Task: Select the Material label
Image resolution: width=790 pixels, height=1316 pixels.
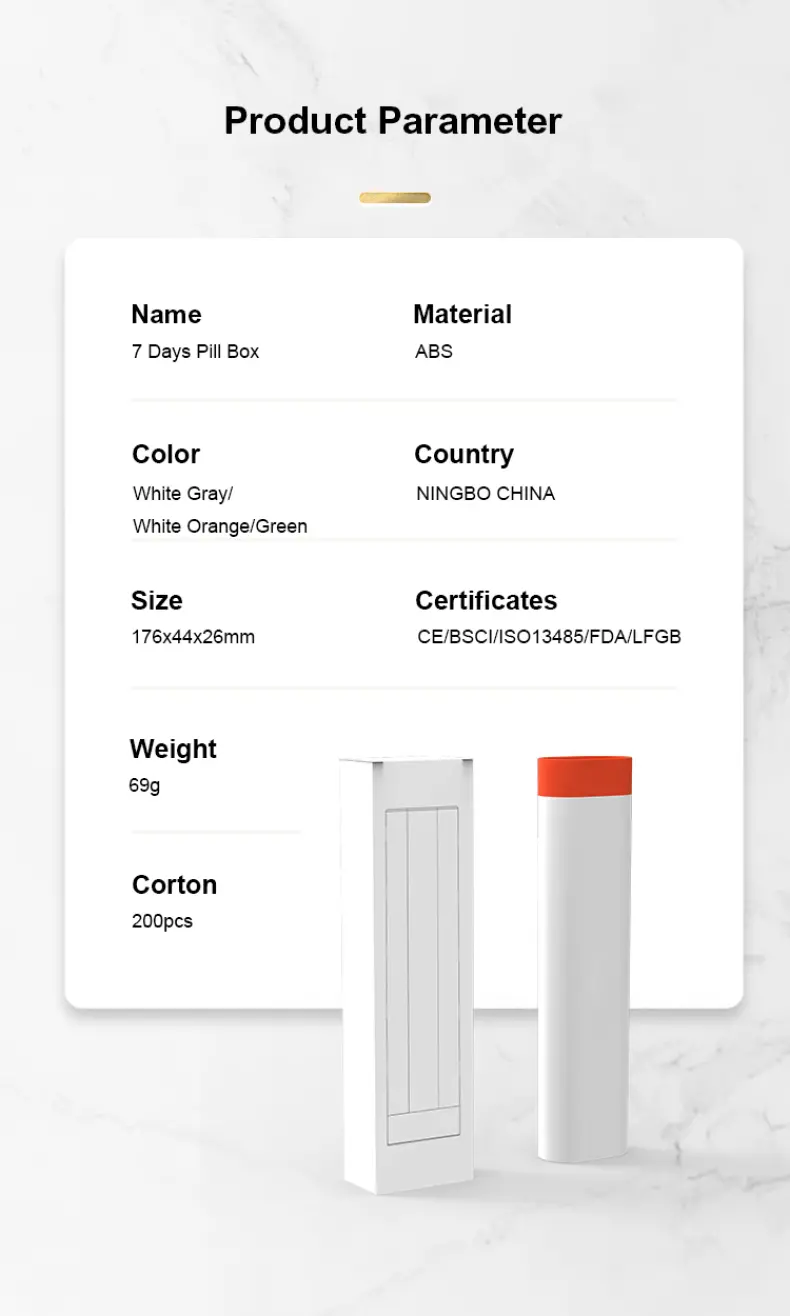Action: tap(462, 314)
